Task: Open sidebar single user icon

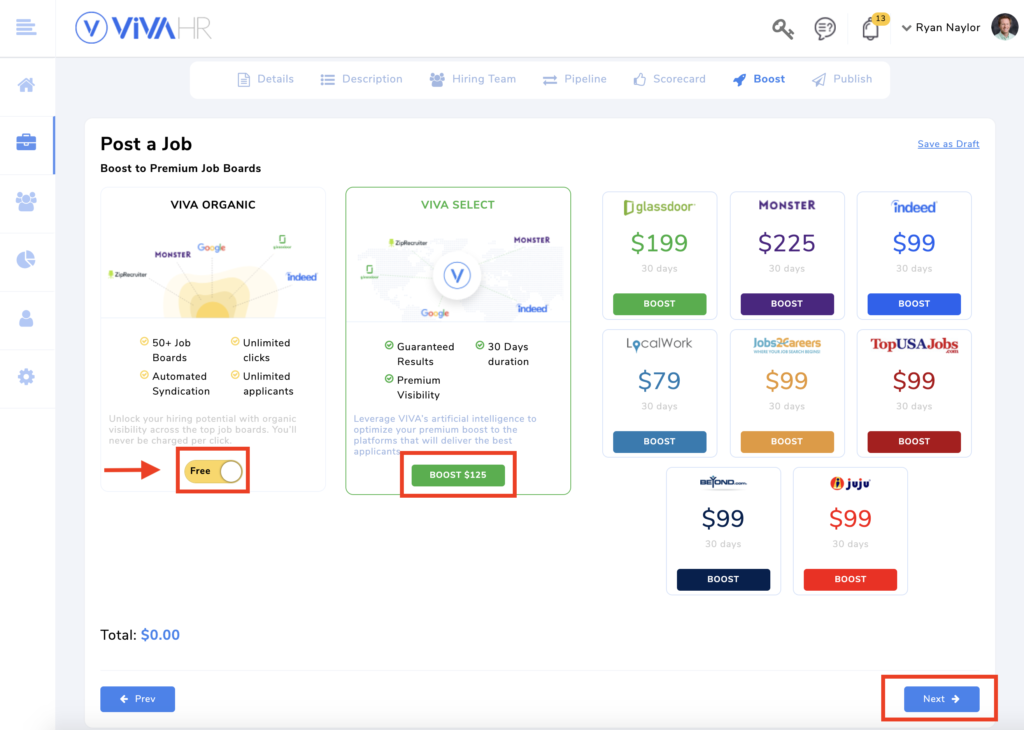Action: pos(26,318)
